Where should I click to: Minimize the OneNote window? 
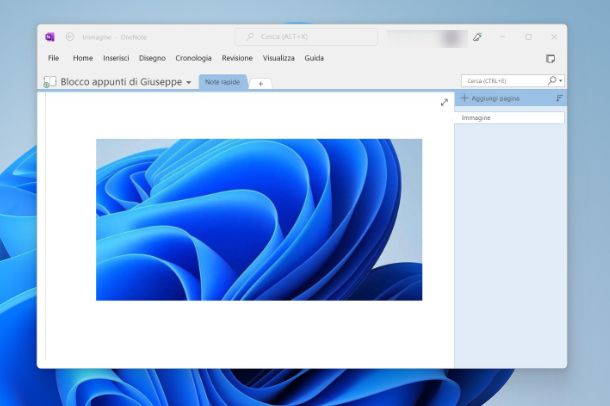[502, 37]
